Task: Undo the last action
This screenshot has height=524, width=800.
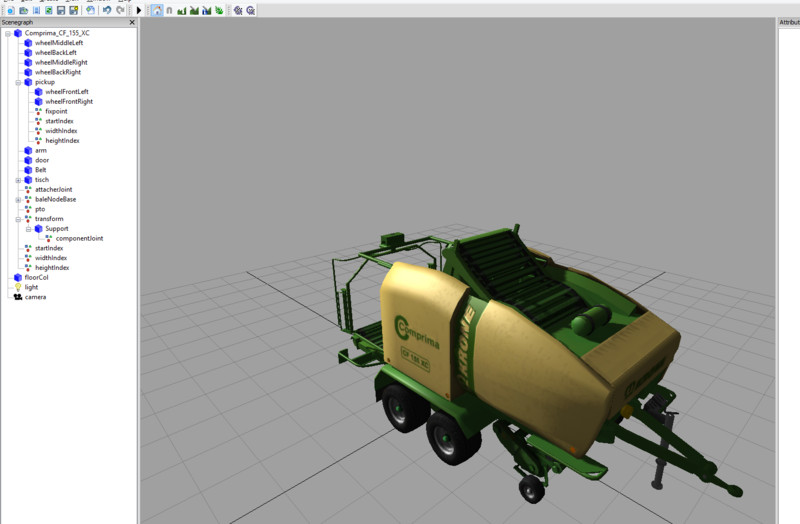Action: (107, 10)
